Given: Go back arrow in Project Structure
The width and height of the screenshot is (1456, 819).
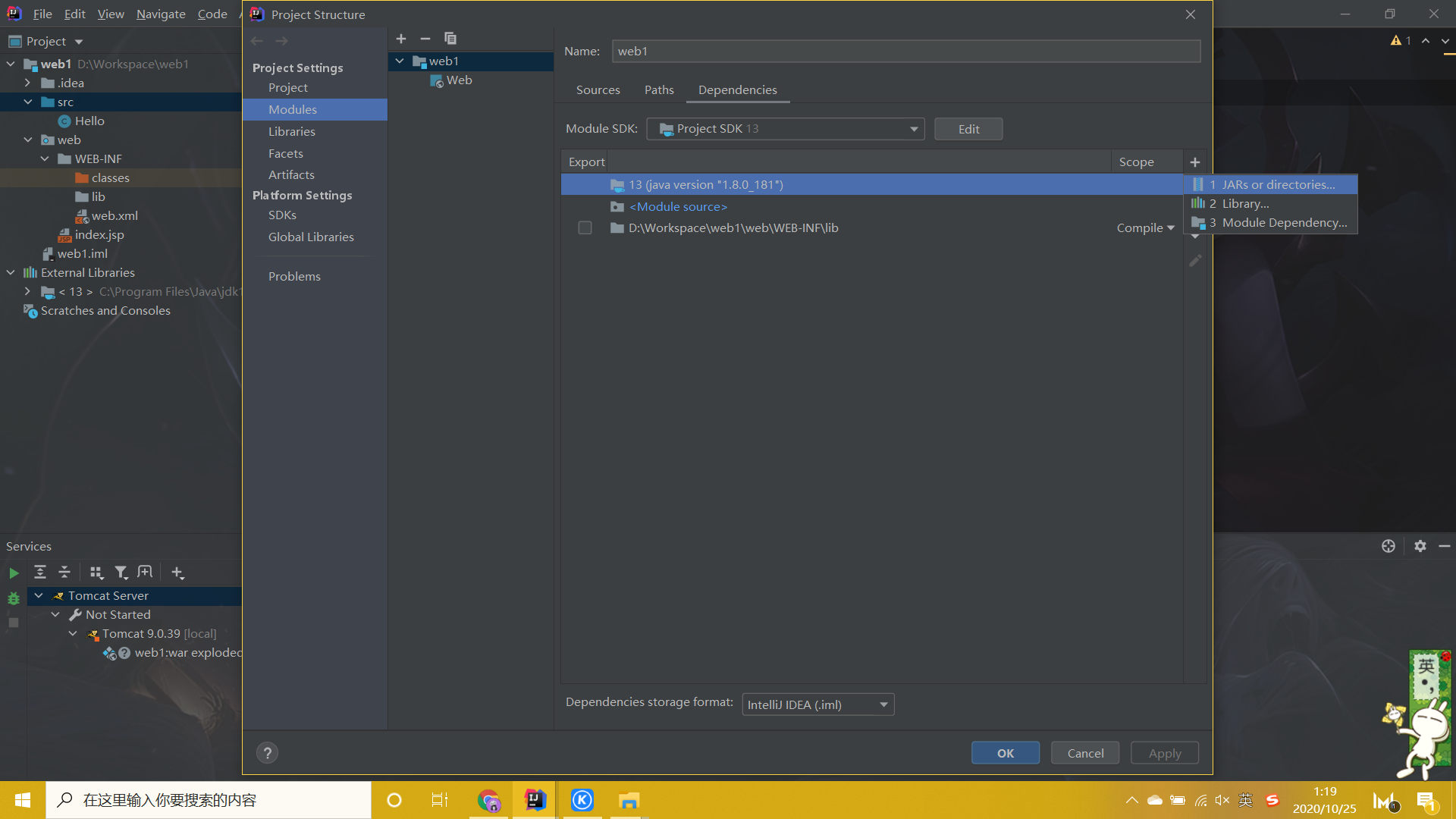Looking at the screenshot, I should (x=257, y=41).
